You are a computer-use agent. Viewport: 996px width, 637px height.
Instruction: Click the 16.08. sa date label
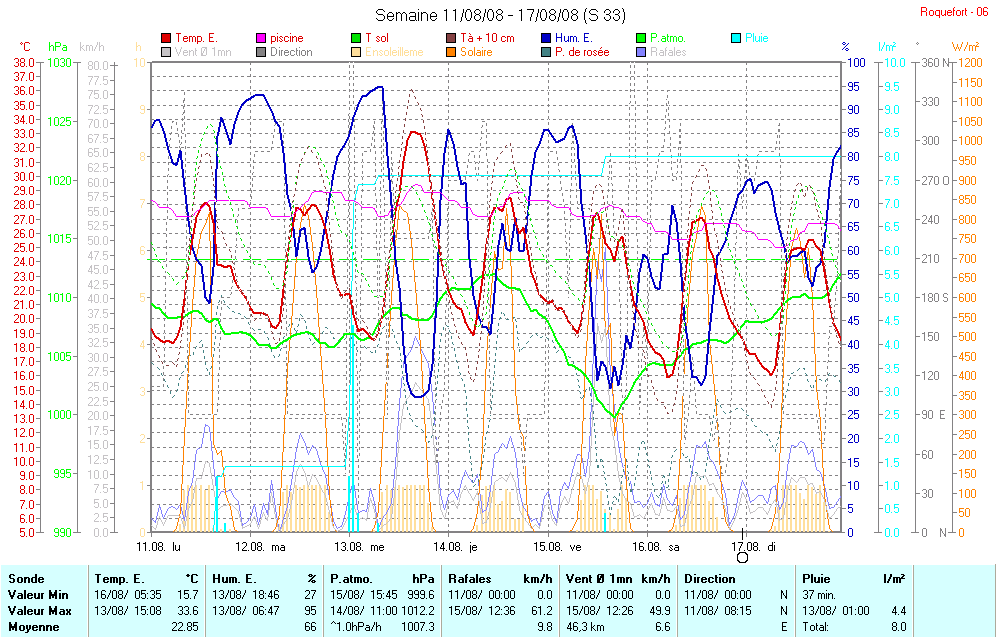click(656, 547)
